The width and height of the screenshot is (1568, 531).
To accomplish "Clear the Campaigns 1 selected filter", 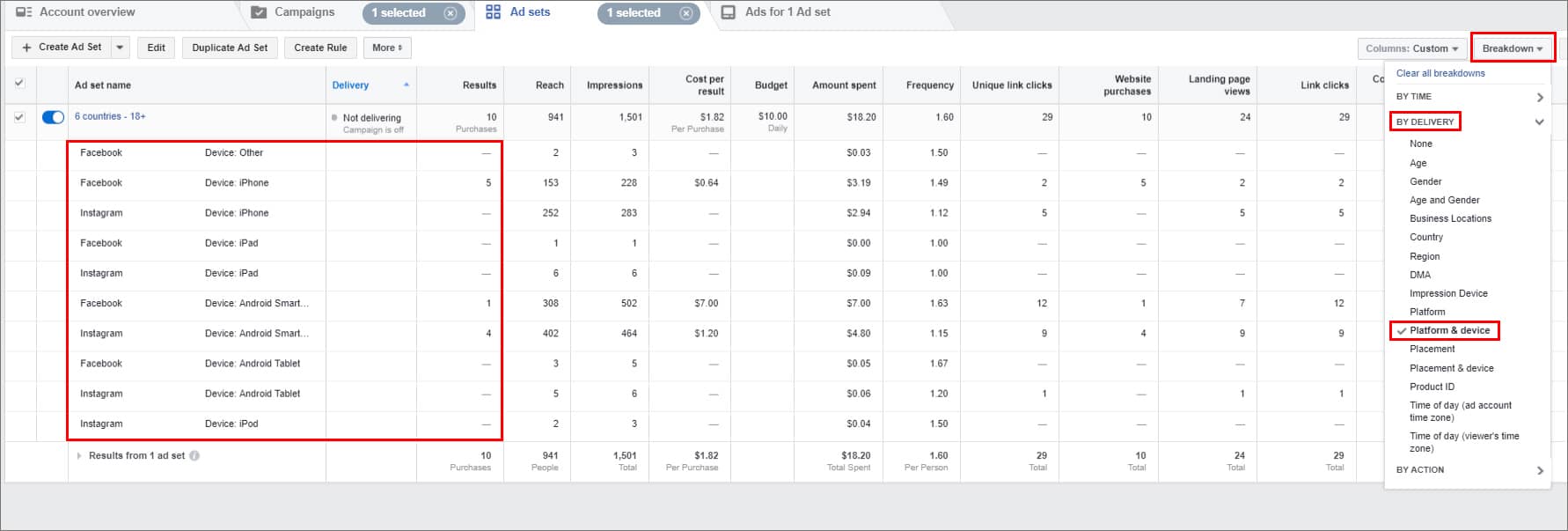I will (x=450, y=13).
